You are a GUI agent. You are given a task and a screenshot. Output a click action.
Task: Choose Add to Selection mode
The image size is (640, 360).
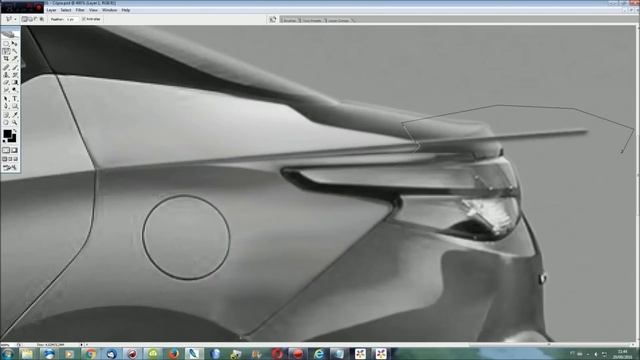pos(30,19)
